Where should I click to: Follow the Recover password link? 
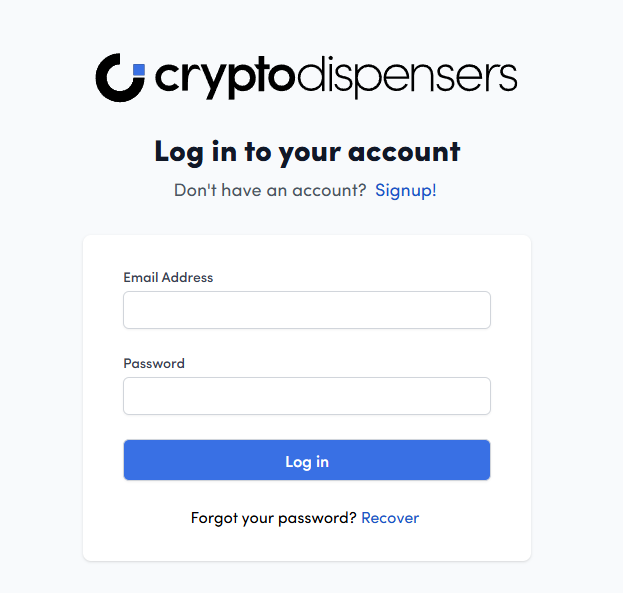390,518
